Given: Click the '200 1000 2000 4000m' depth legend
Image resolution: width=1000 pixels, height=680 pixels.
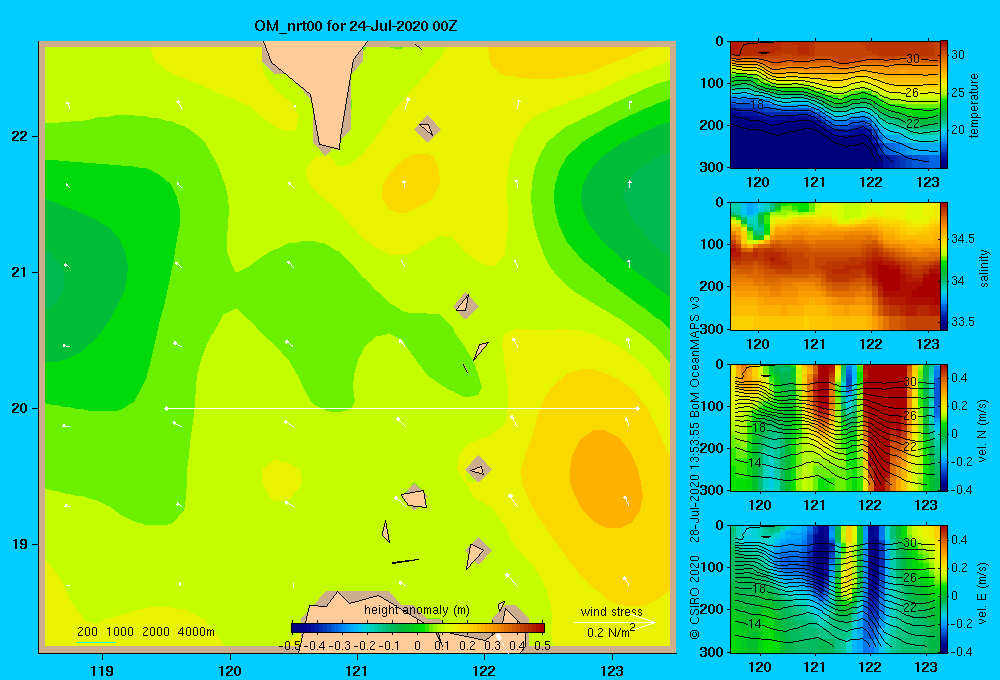Looking at the screenshot, I should (x=146, y=632).
